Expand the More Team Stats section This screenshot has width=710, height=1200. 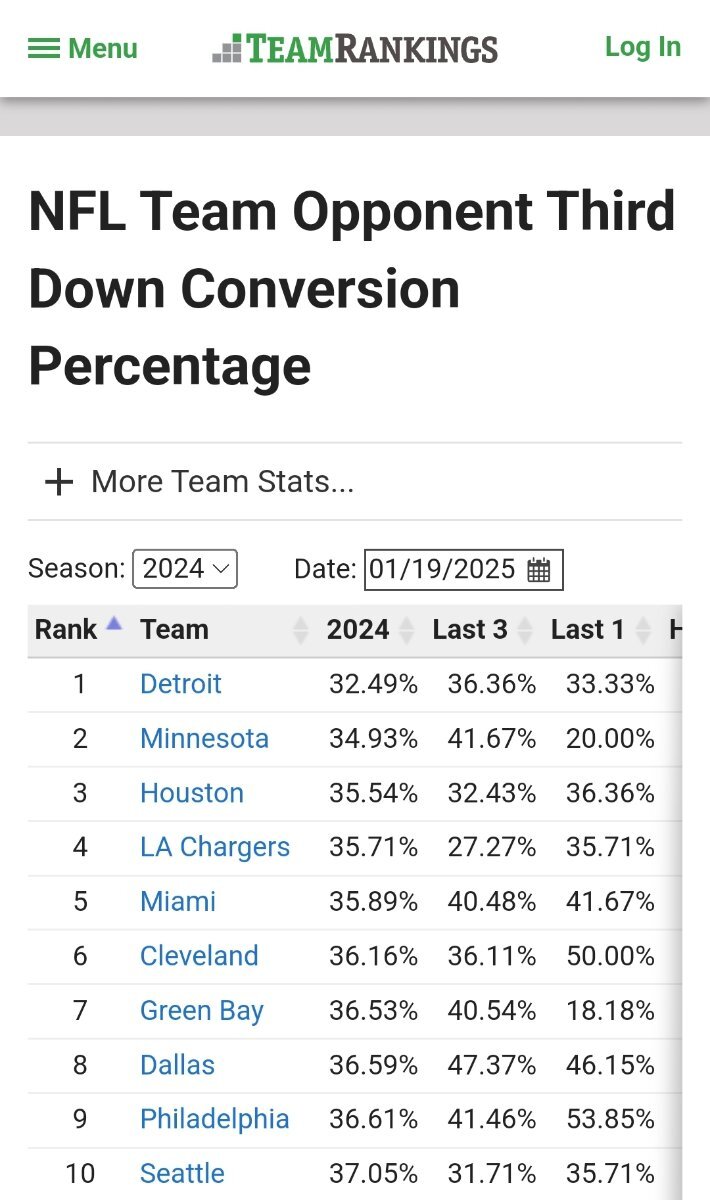coord(222,482)
